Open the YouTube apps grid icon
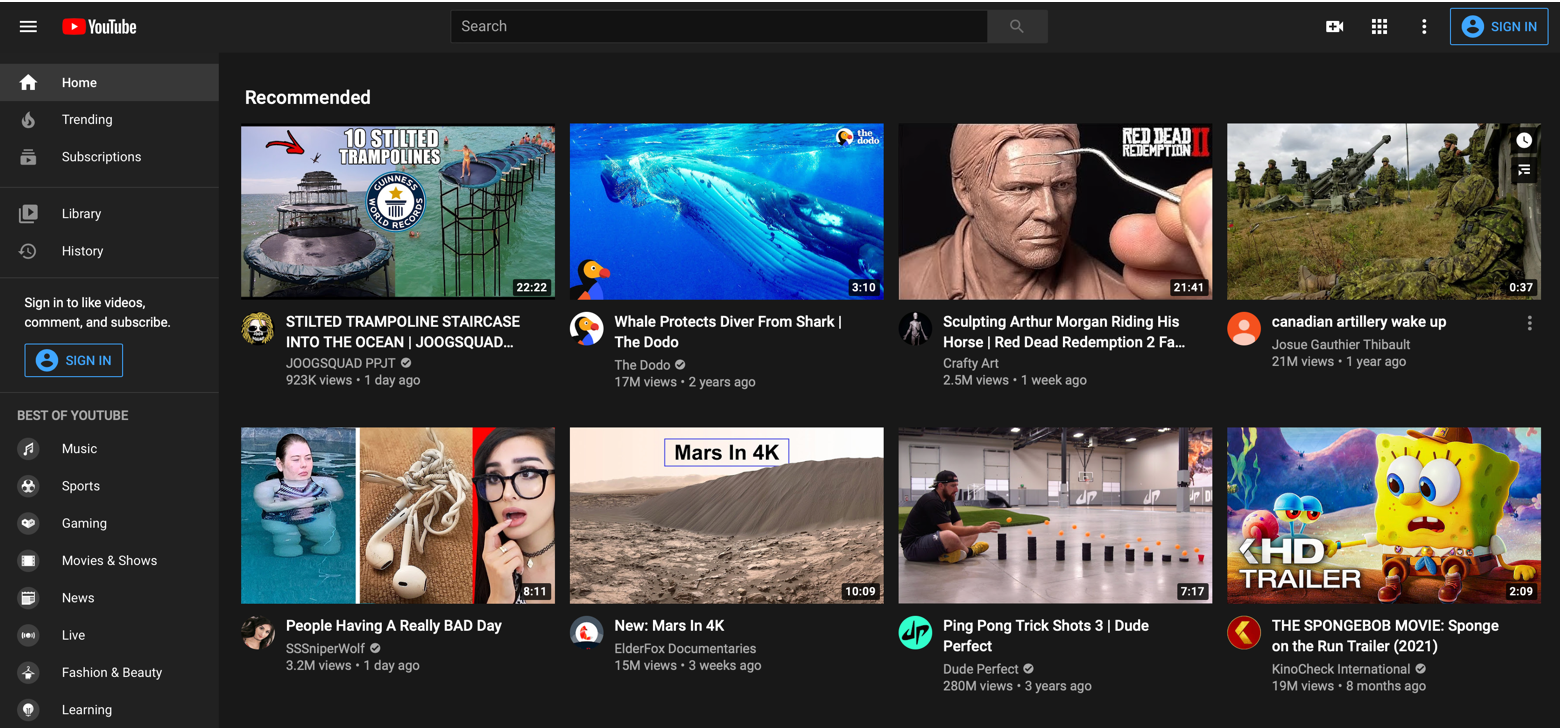This screenshot has height=728, width=1560. click(1379, 27)
